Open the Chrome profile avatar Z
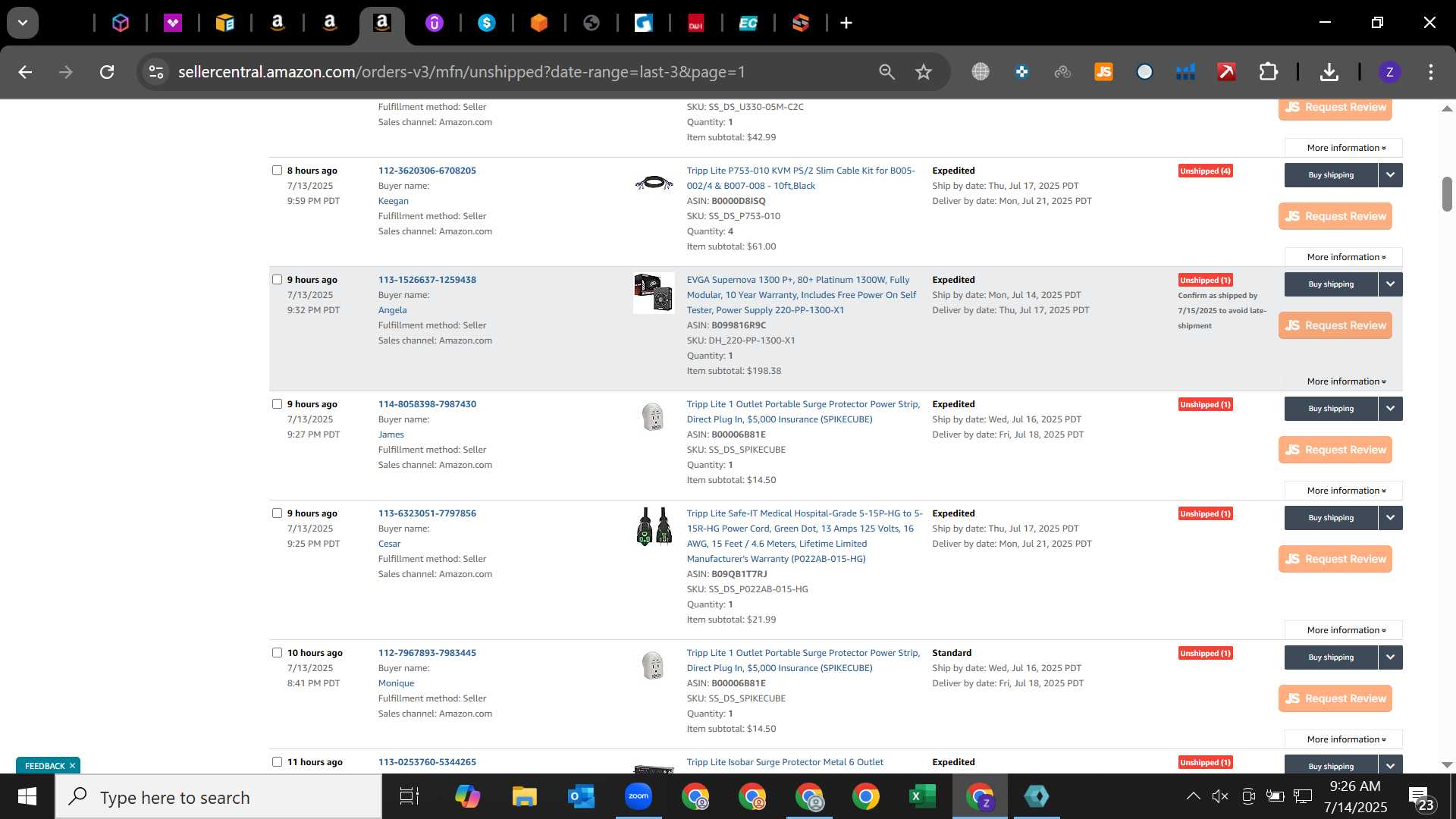This screenshot has width=1456, height=819. [1389, 72]
